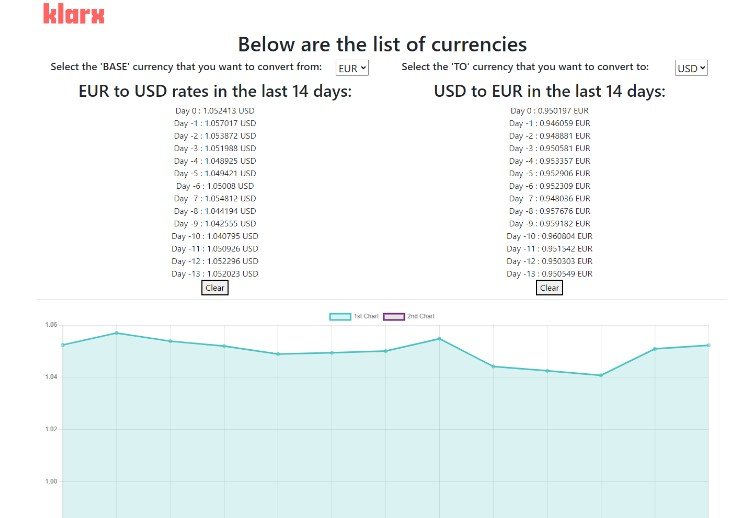Click the highest peak point on the chart
Image resolution: width=744 pixels, height=518 pixels.
pos(116,333)
